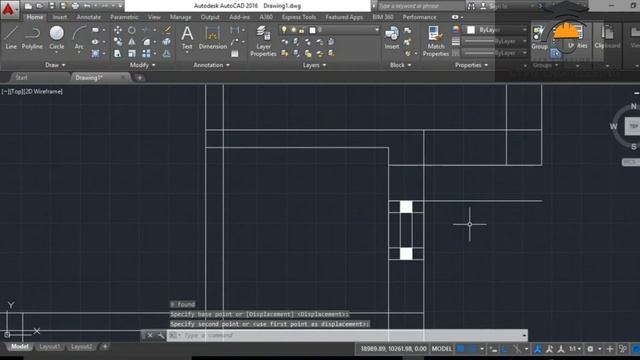
Task: Select the Offset tool in Modify panel
Action: pyautogui.click(x=167, y=53)
